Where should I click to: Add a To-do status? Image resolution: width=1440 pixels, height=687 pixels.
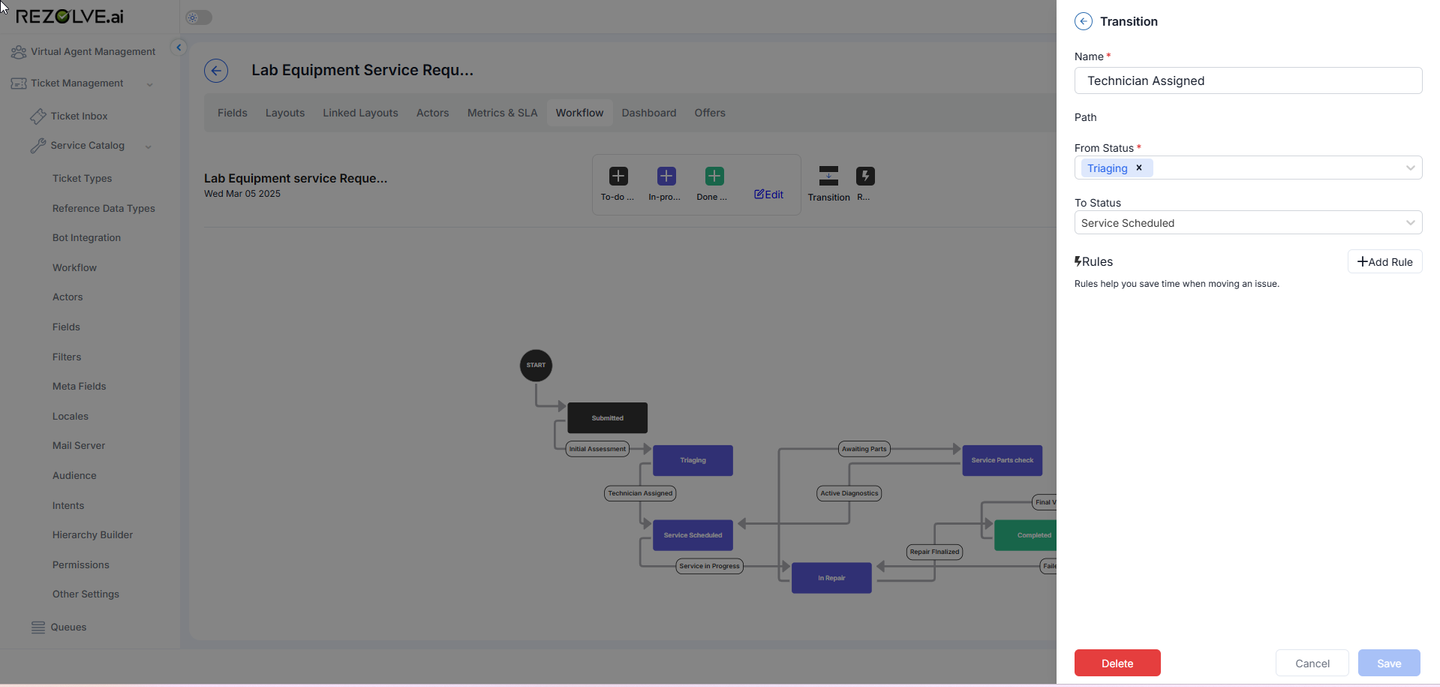pyautogui.click(x=618, y=176)
